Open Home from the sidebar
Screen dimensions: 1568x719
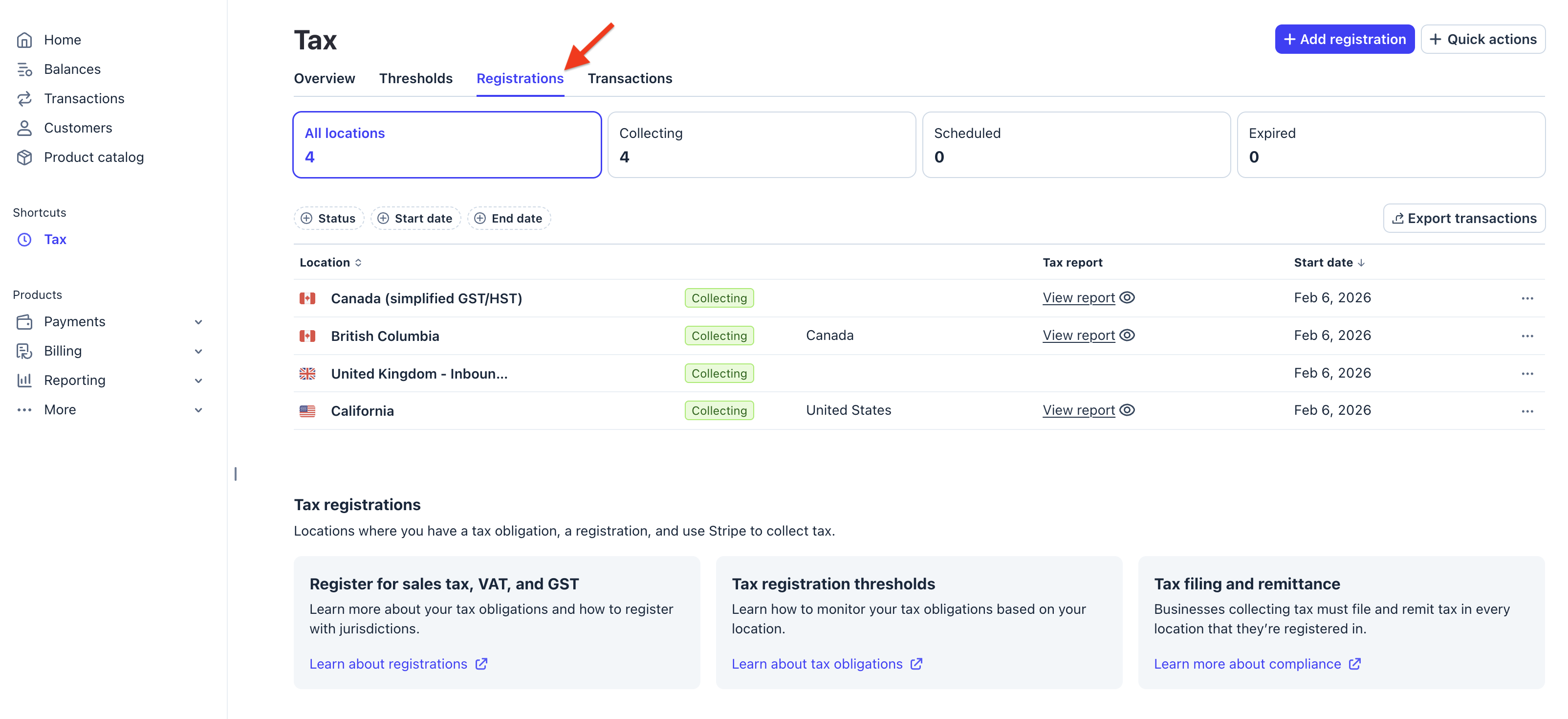(x=24, y=40)
